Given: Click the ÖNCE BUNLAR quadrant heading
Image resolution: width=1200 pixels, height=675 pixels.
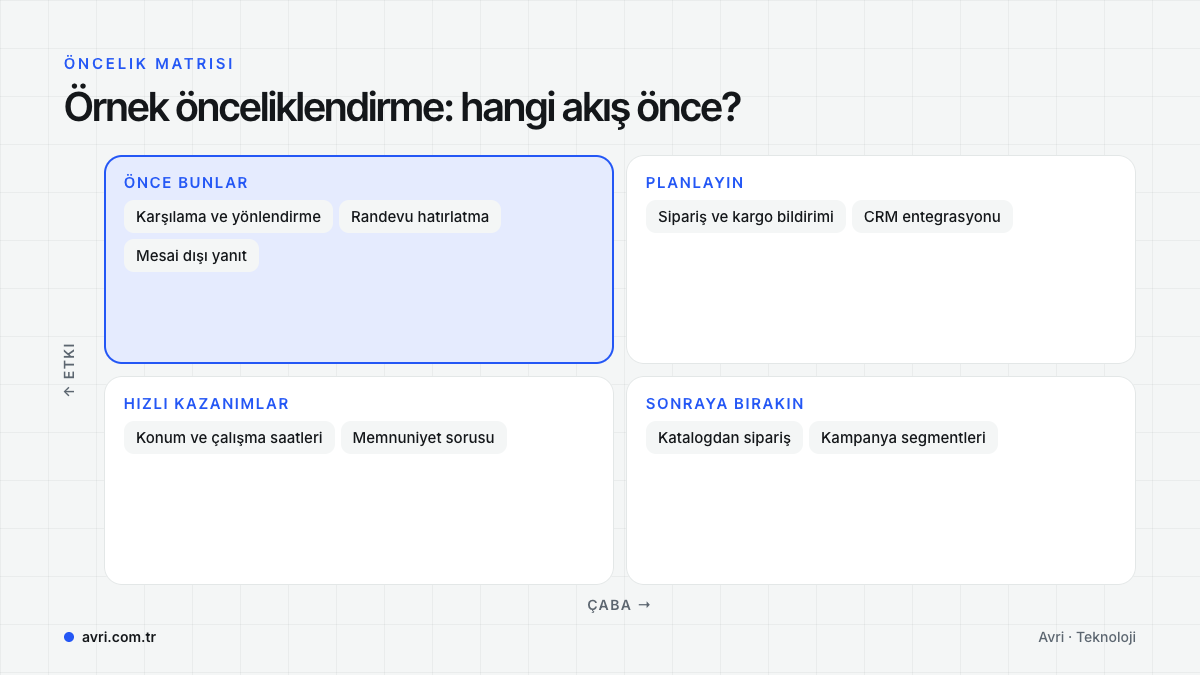Looking at the screenshot, I should pyautogui.click(x=186, y=183).
